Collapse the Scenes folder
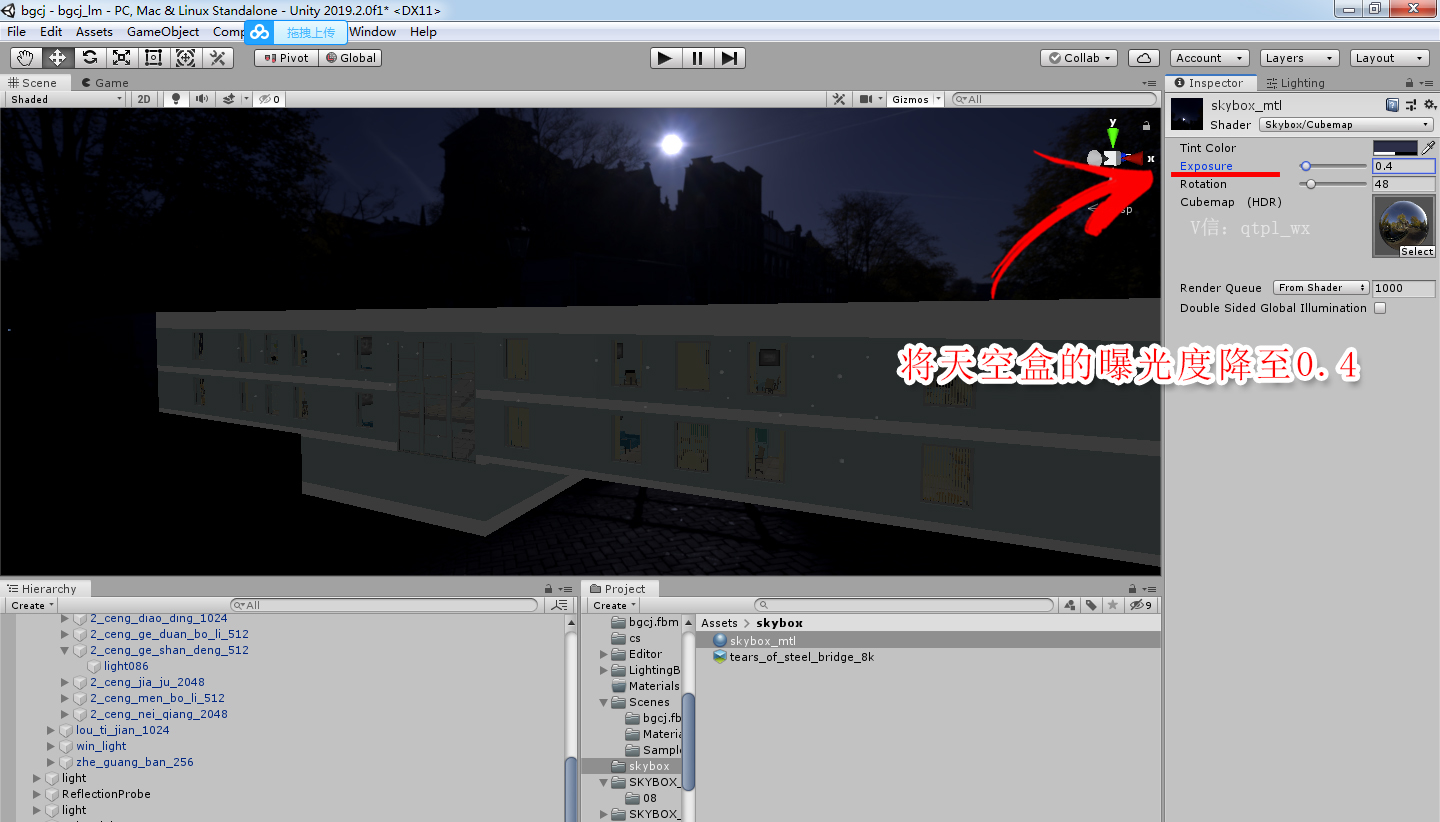 click(x=604, y=702)
